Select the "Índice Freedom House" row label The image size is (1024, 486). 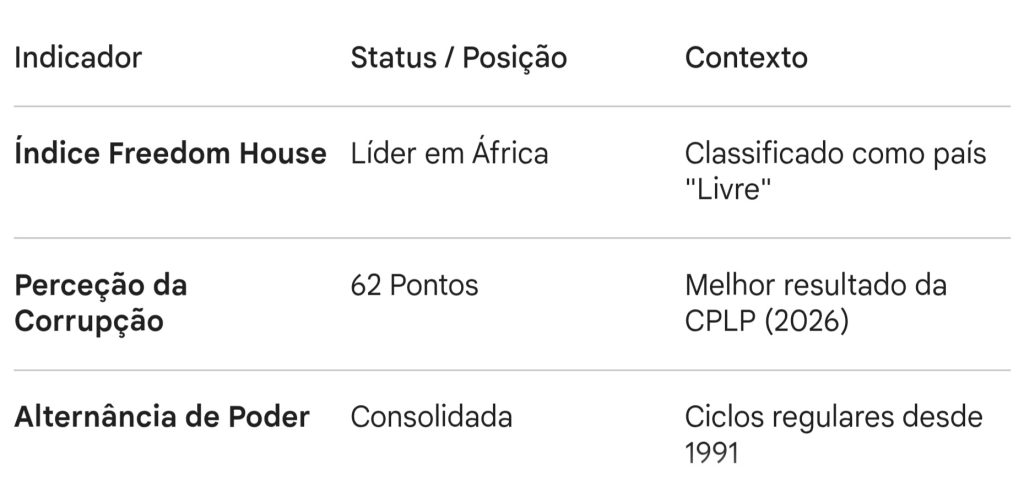[x=170, y=154]
